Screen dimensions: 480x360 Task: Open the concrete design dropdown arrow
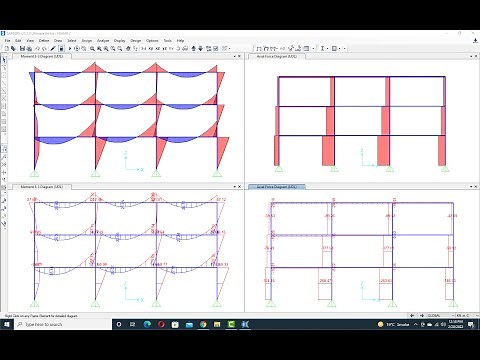[x=339, y=48]
